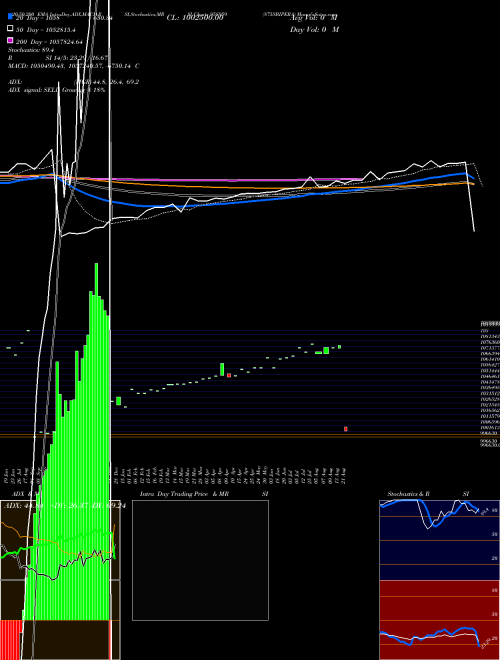Open the empty intraday trading price panel

[200, 560]
